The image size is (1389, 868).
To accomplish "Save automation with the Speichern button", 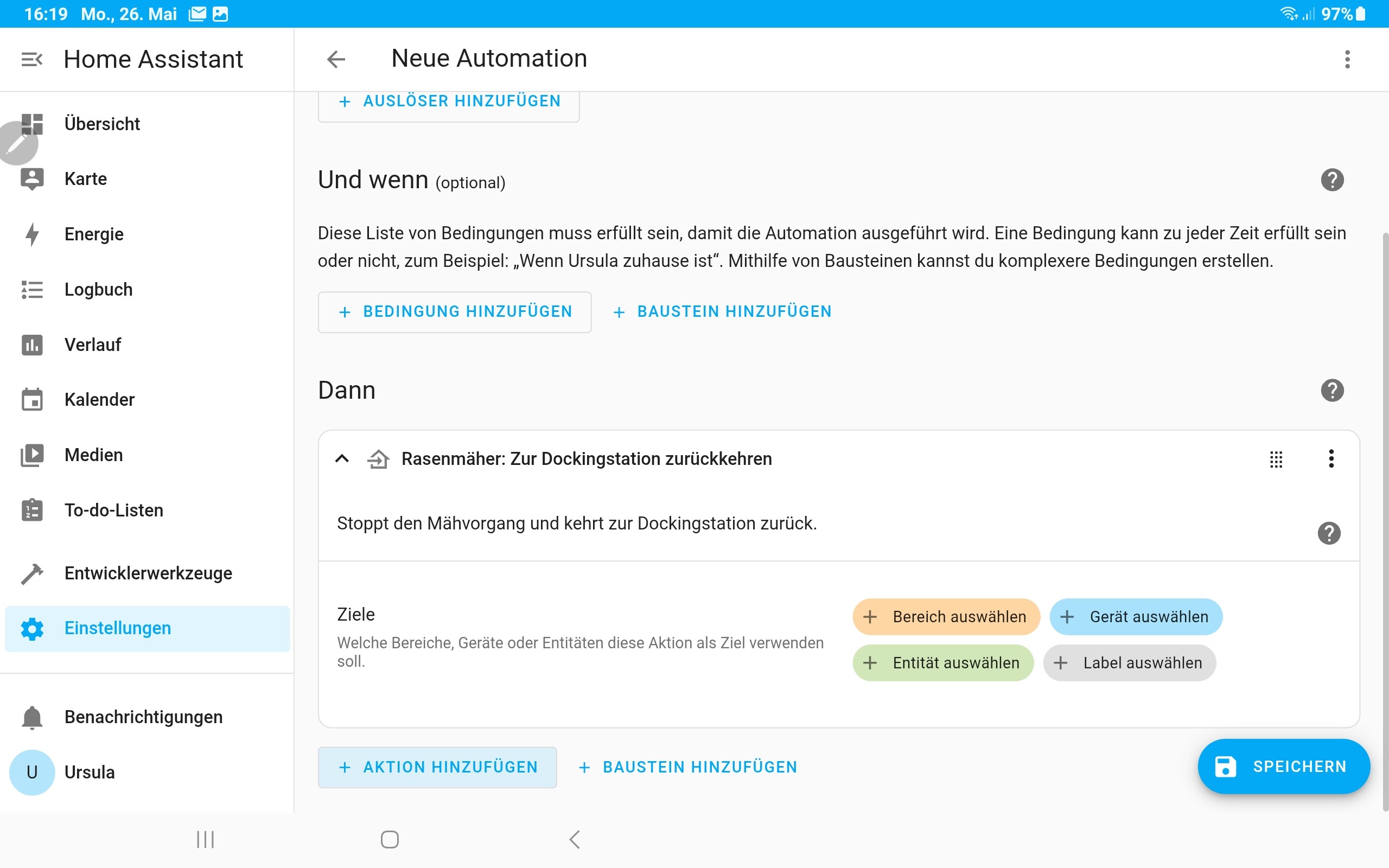I will tap(1283, 767).
